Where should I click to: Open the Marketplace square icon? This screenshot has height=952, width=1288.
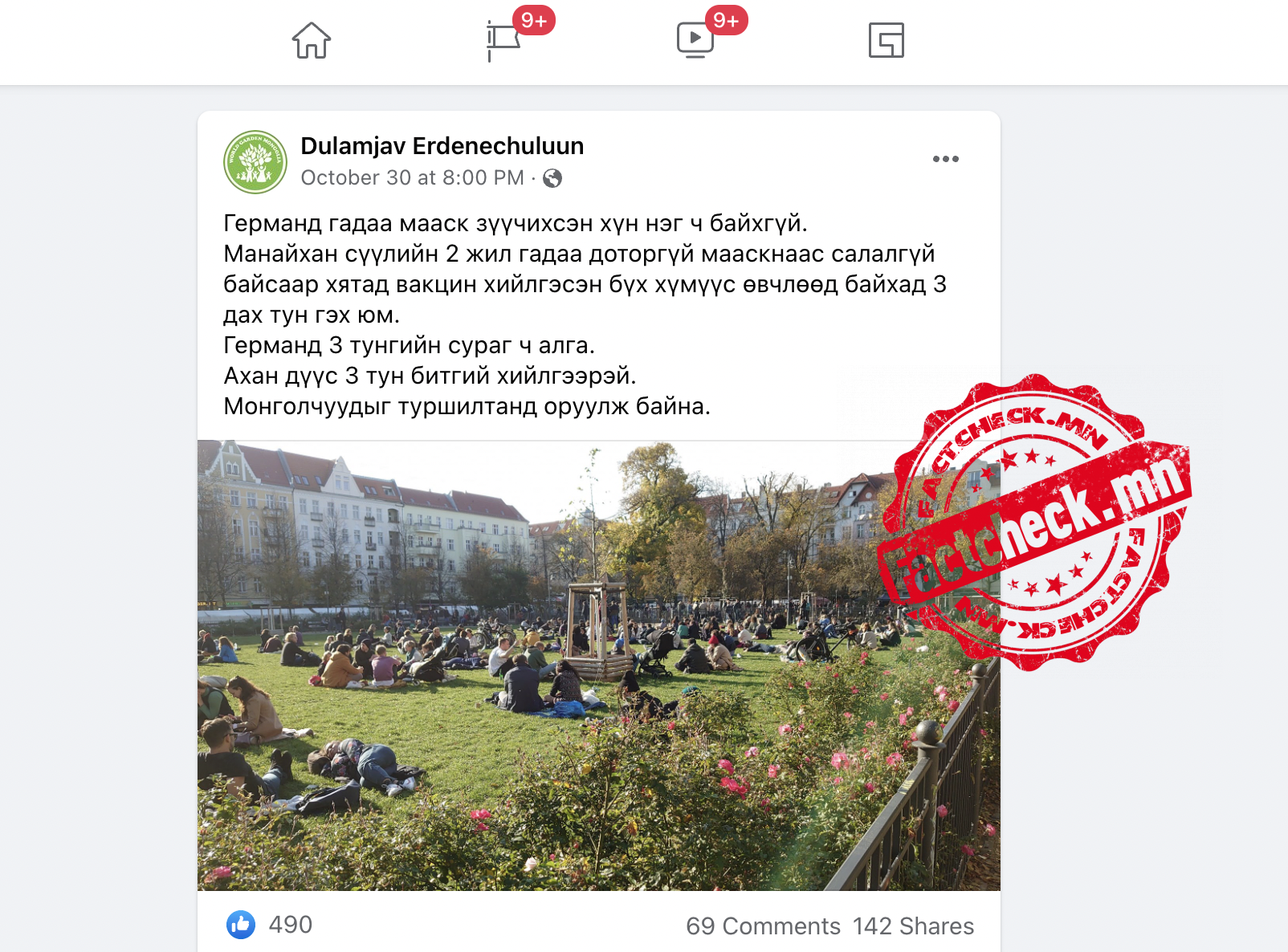887,40
